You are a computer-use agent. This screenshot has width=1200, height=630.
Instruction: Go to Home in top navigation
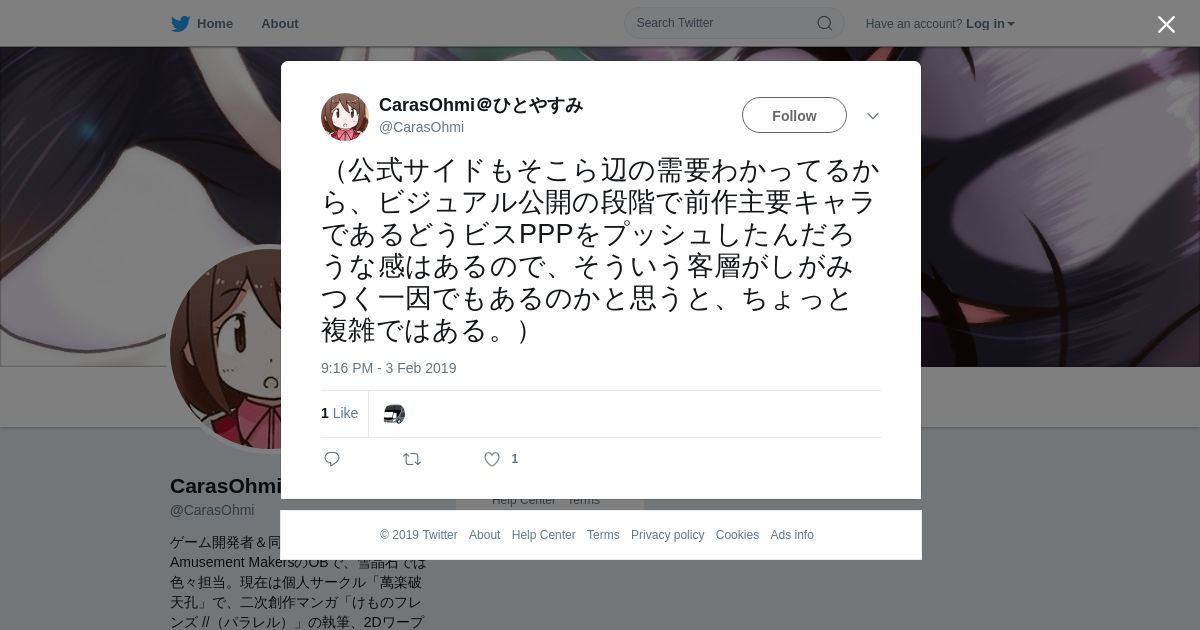point(215,24)
